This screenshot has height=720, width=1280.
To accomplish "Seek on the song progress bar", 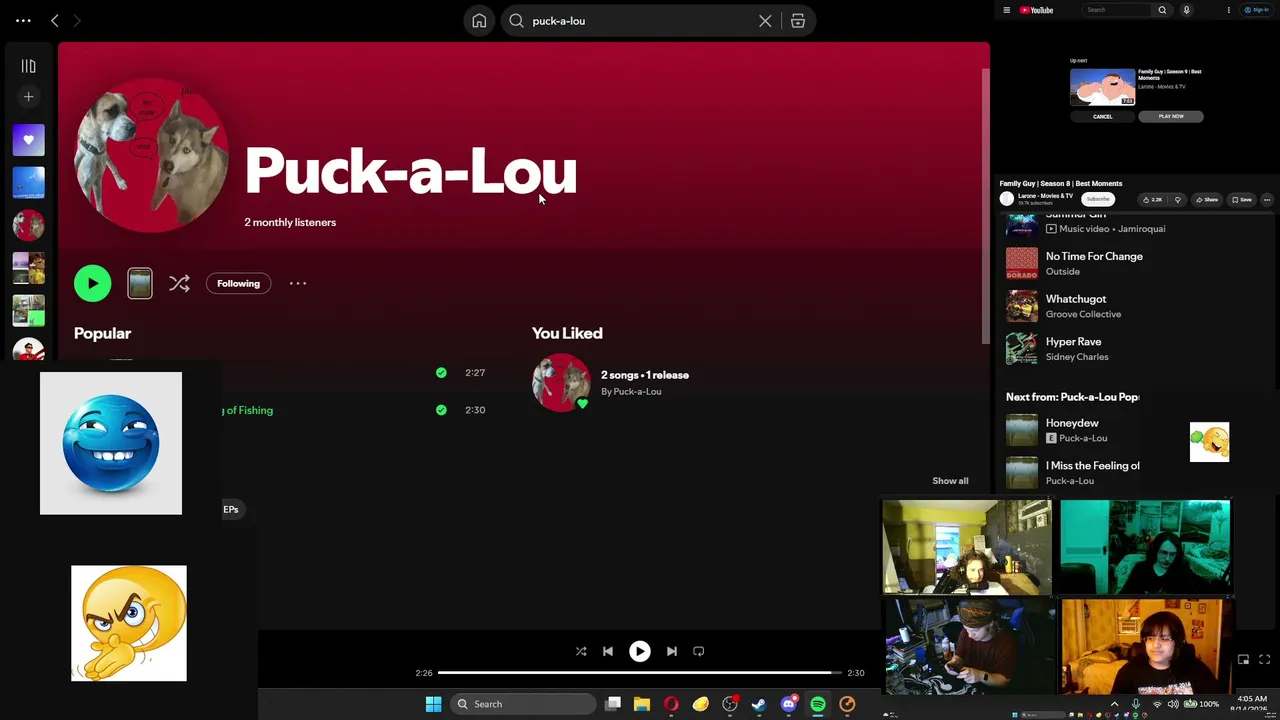I will 640,673.
